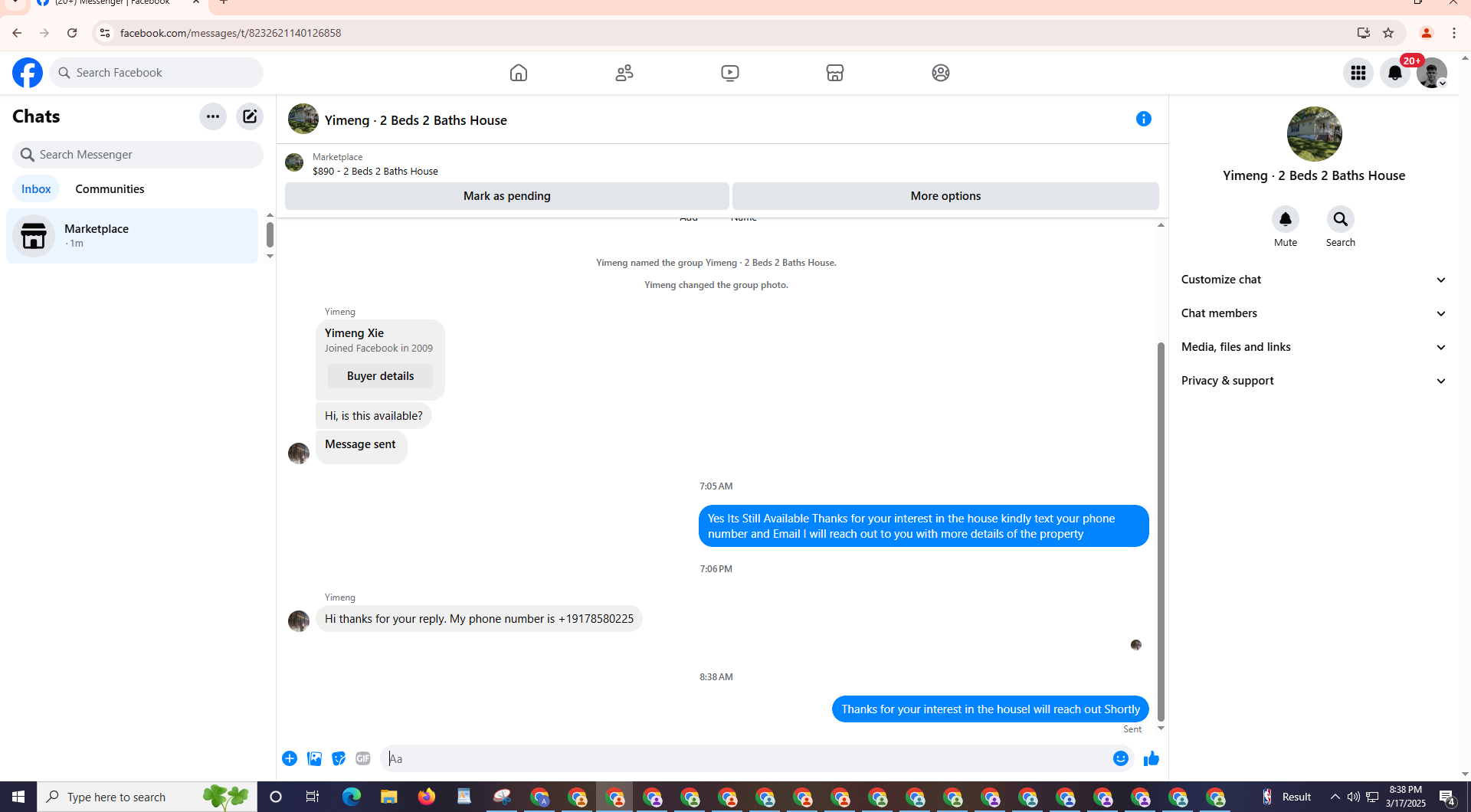Reload the page
The image size is (1471, 812).
click(x=72, y=33)
